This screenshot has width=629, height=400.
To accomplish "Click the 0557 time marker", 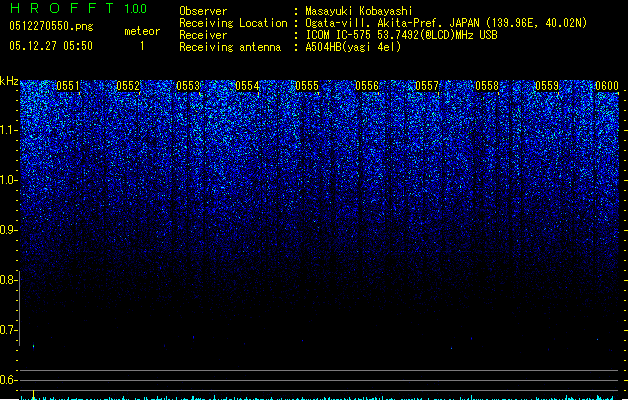I will click(427, 85).
